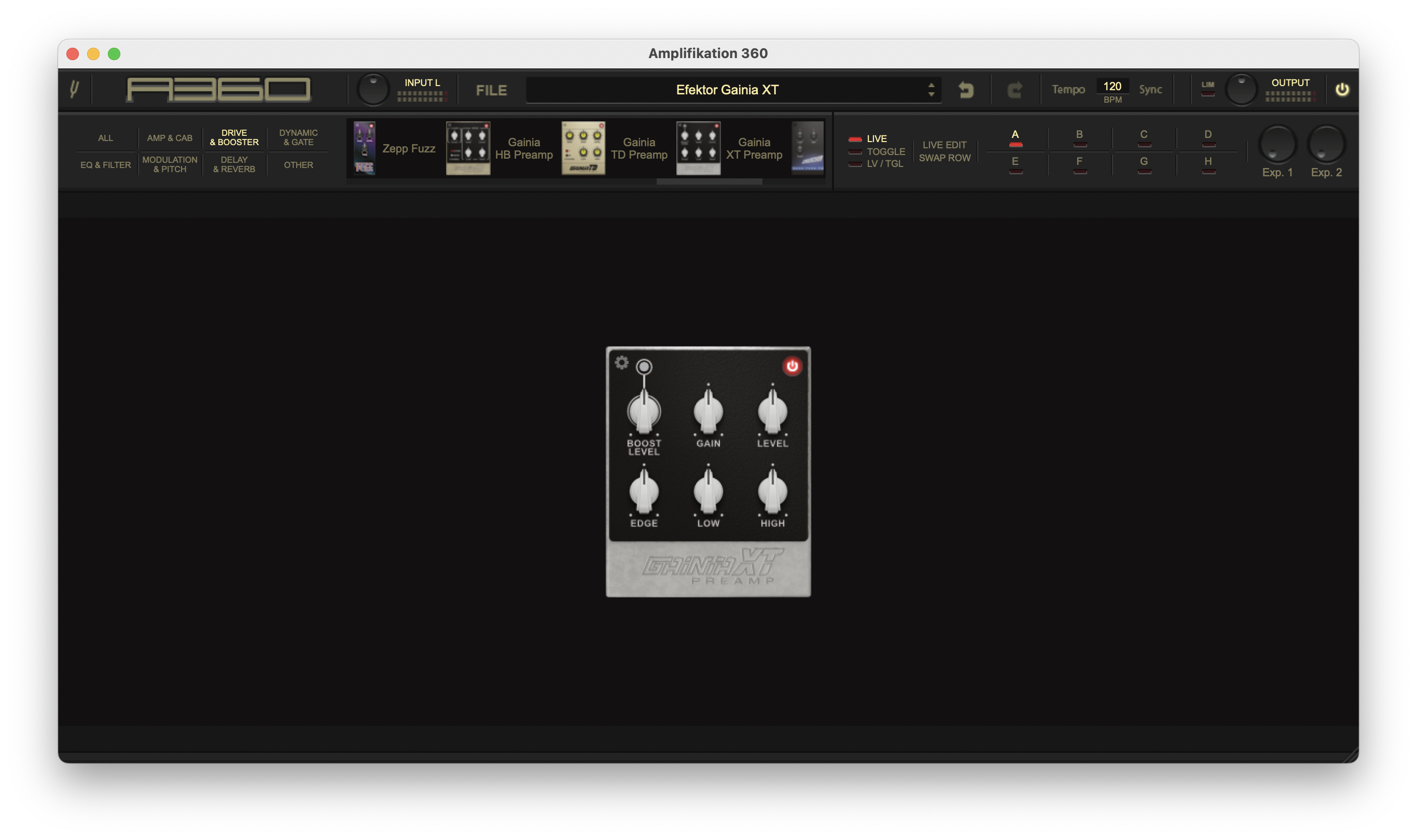Screen dimensions: 1417x840
Task: Select the DRIVE & BOOSTER category tab
Action: 234,137
